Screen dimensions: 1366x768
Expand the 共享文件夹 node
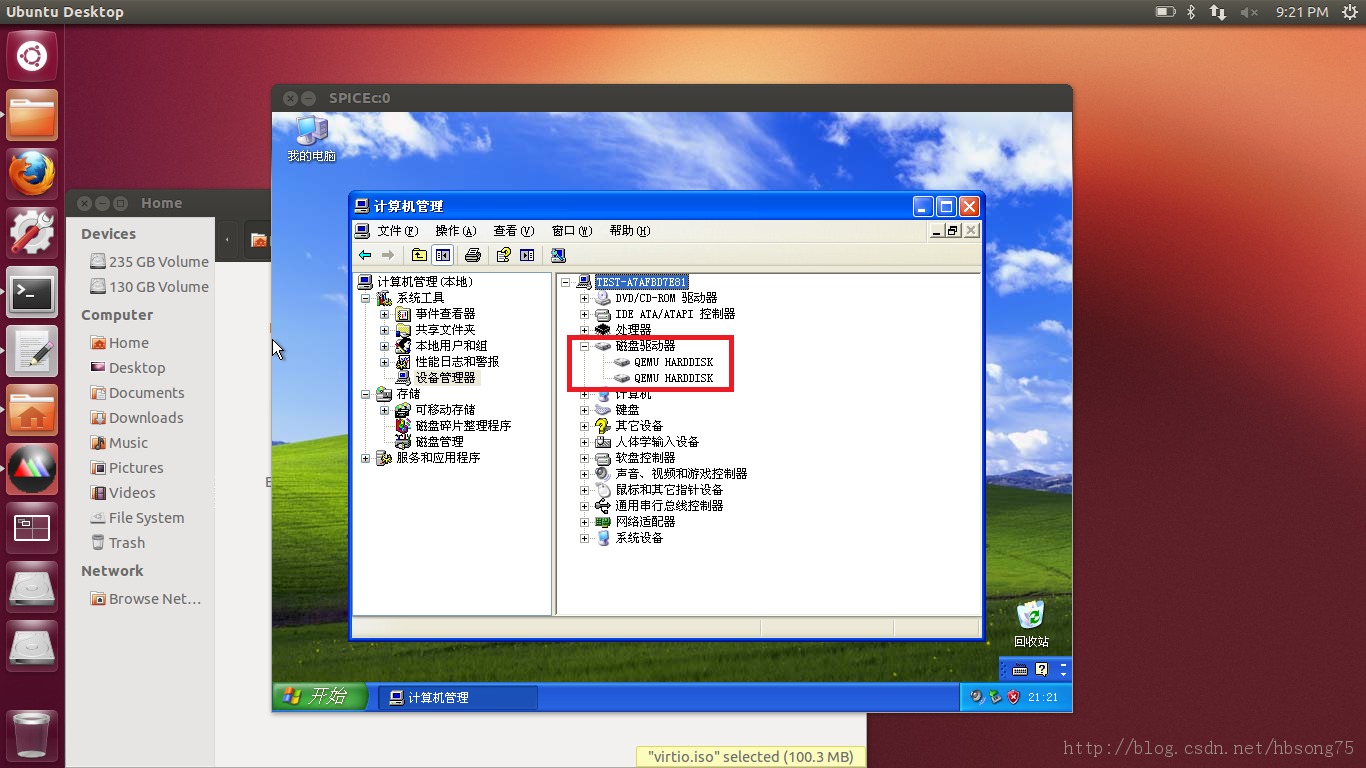384,330
